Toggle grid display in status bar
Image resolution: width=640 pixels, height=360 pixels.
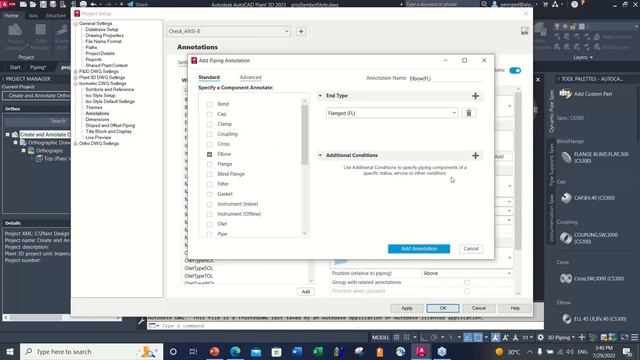point(396,338)
